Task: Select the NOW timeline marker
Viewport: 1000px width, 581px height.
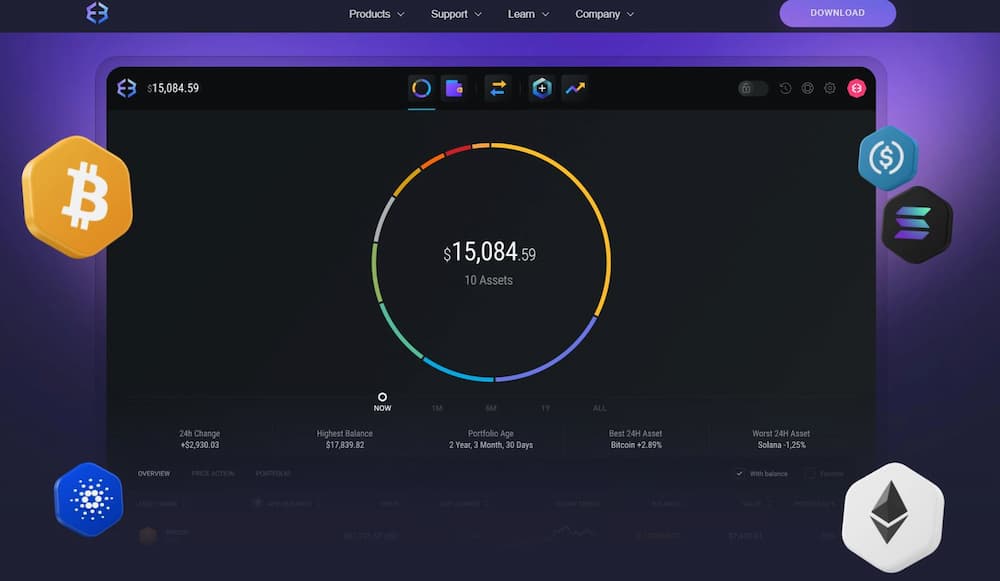Action: (x=382, y=402)
